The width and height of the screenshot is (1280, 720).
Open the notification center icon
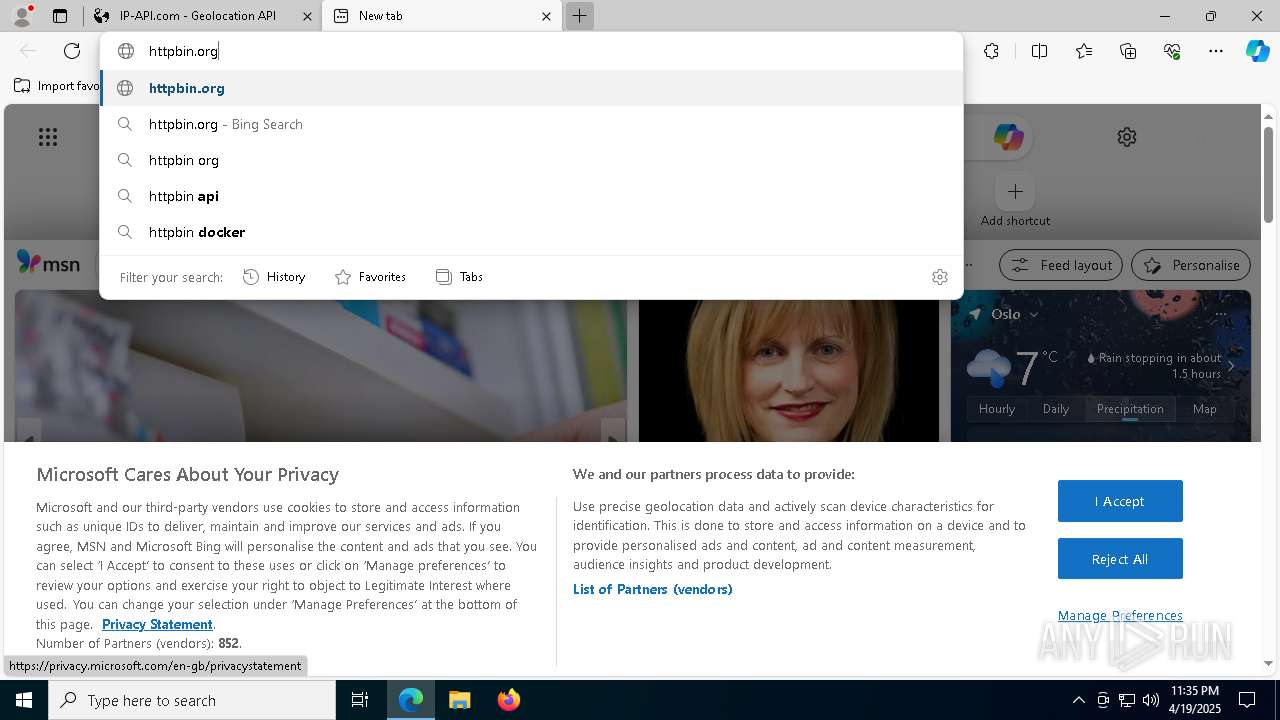[x=1247, y=700]
